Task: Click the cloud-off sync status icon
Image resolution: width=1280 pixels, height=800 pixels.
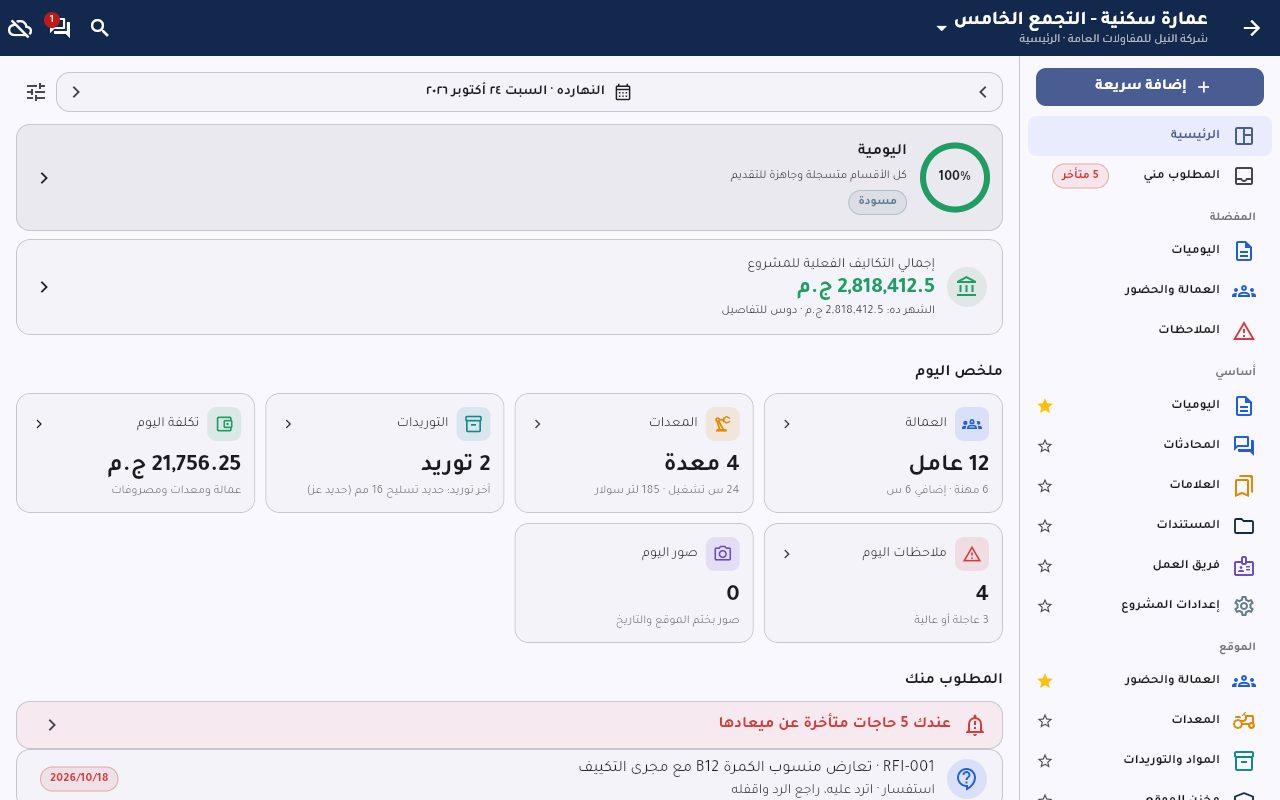Action: point(20,28)
